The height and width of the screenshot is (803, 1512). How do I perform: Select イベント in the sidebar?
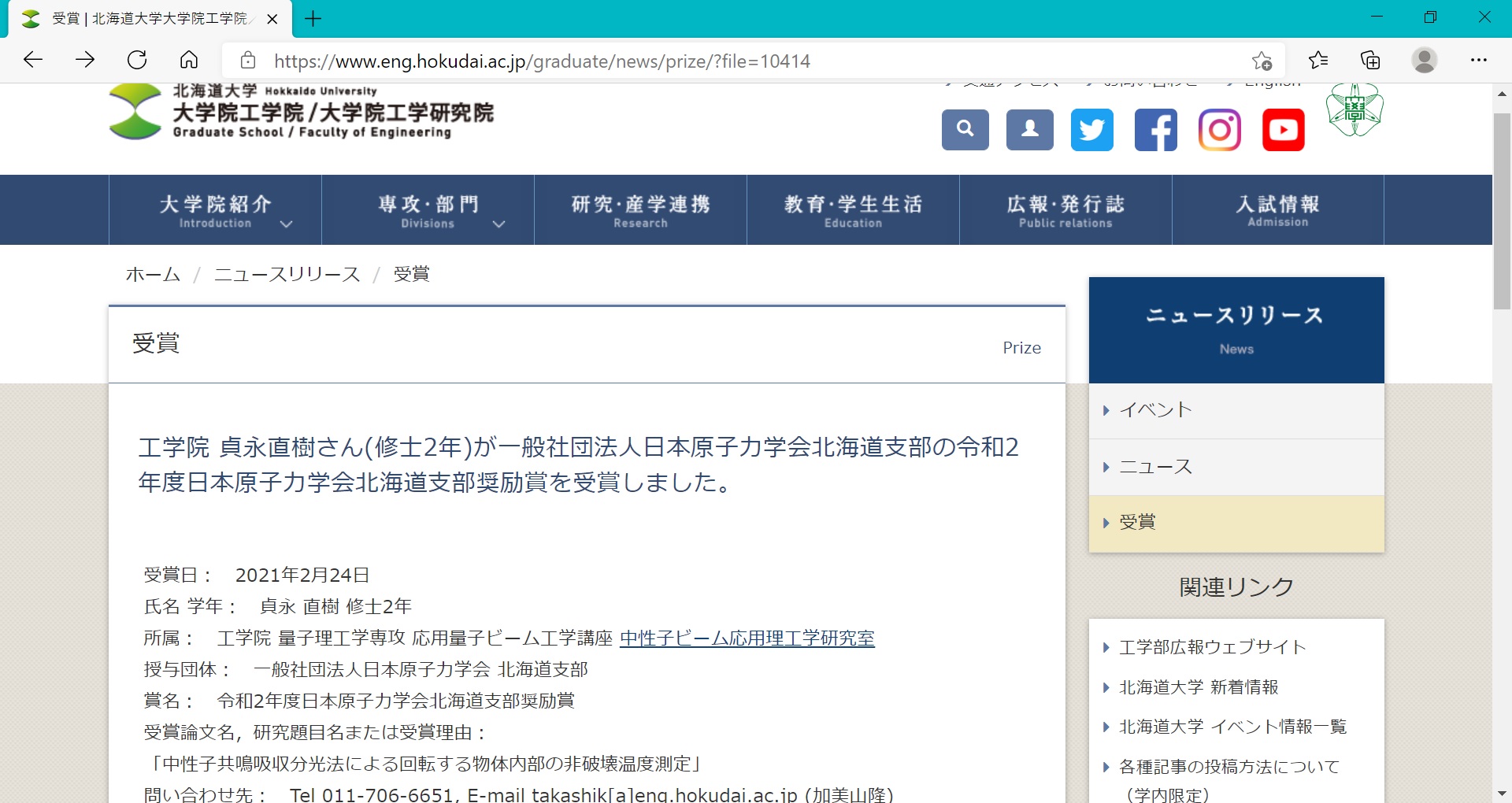click(1236, 410)
